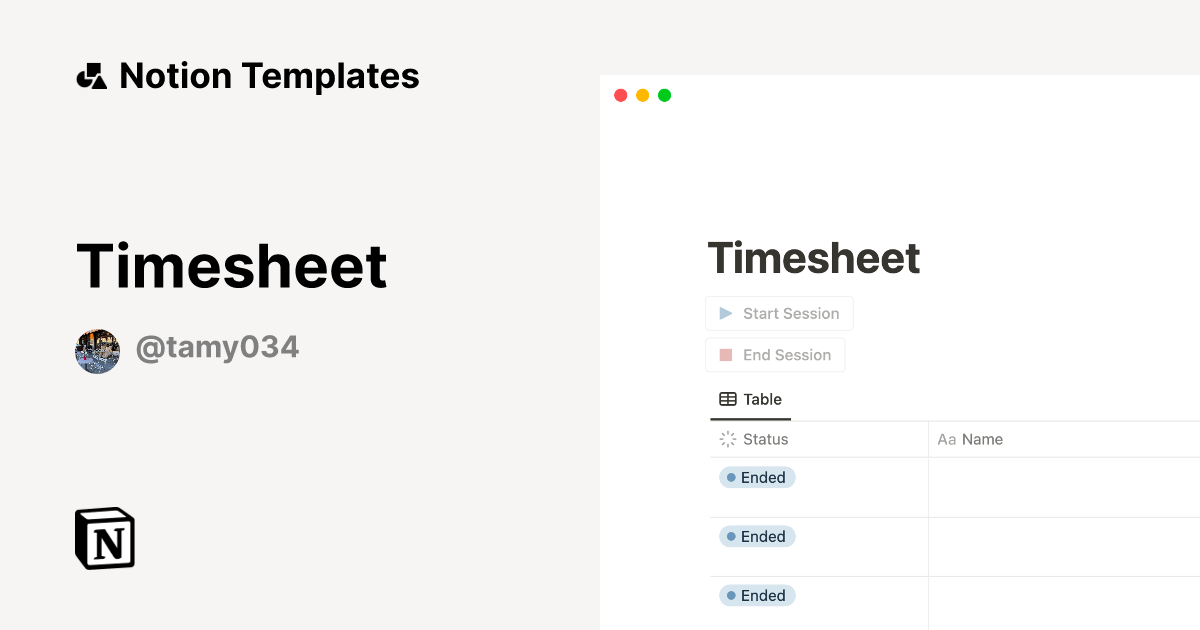The width and height of the screenshot is (1200, 630).
Task: Click the Status property spinner icon
Action: tap(727, 439)
